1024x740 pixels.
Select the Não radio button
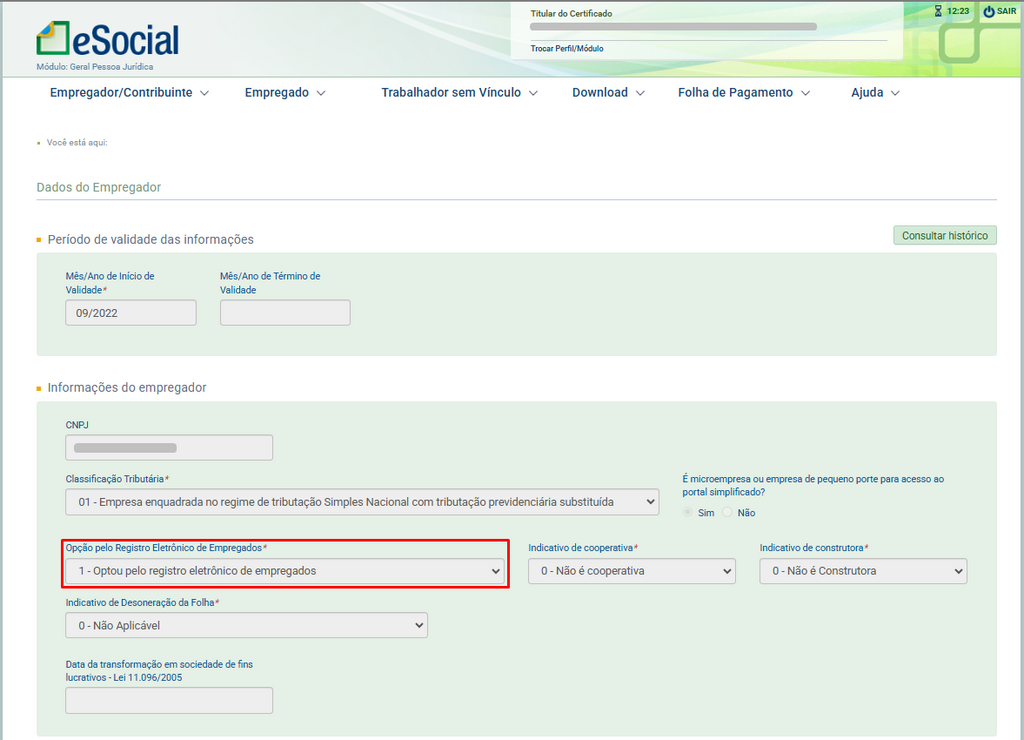(728, 513)
